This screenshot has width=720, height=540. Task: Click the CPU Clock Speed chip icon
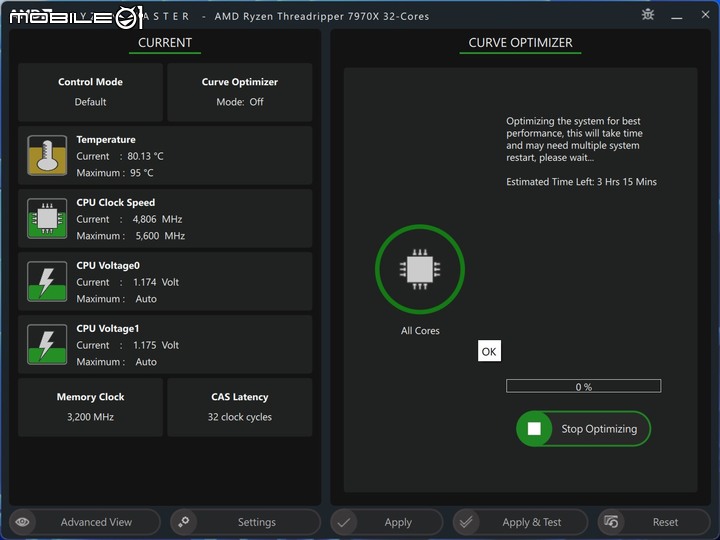pos(47,218)
